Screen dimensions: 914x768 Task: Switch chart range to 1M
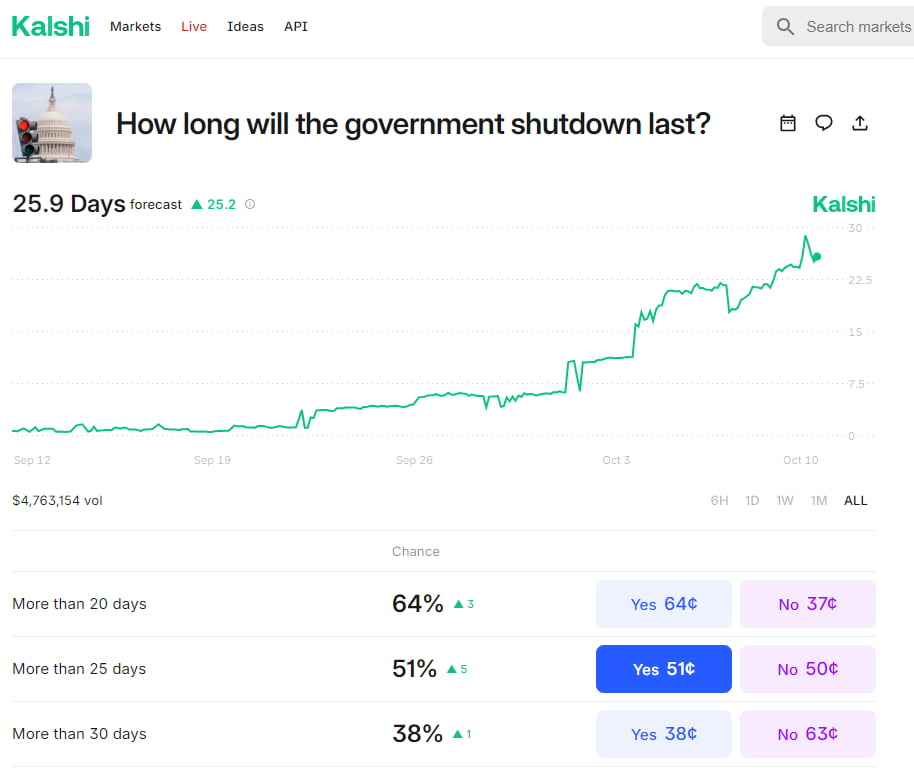click(819, 500)
